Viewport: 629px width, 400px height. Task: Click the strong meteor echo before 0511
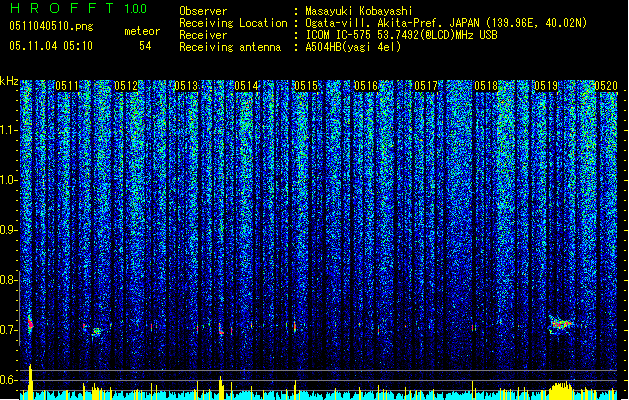click(x=30, y=323)
